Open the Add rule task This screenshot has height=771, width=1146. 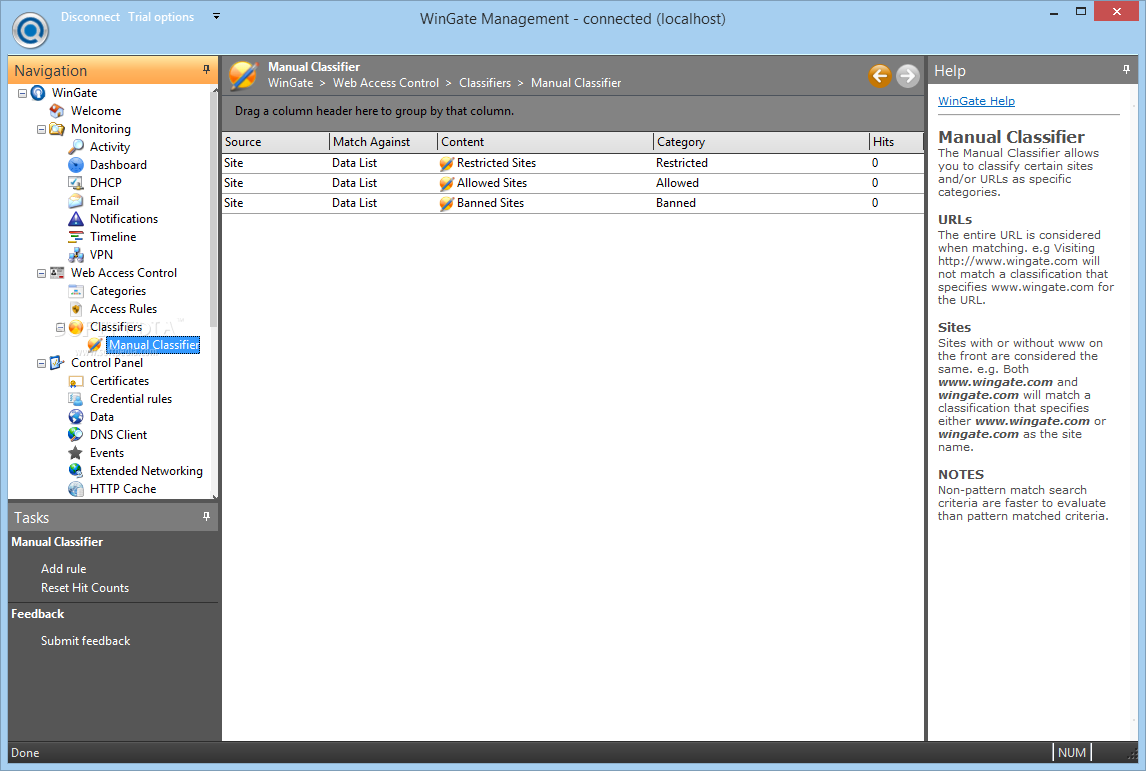click(64, 569)
